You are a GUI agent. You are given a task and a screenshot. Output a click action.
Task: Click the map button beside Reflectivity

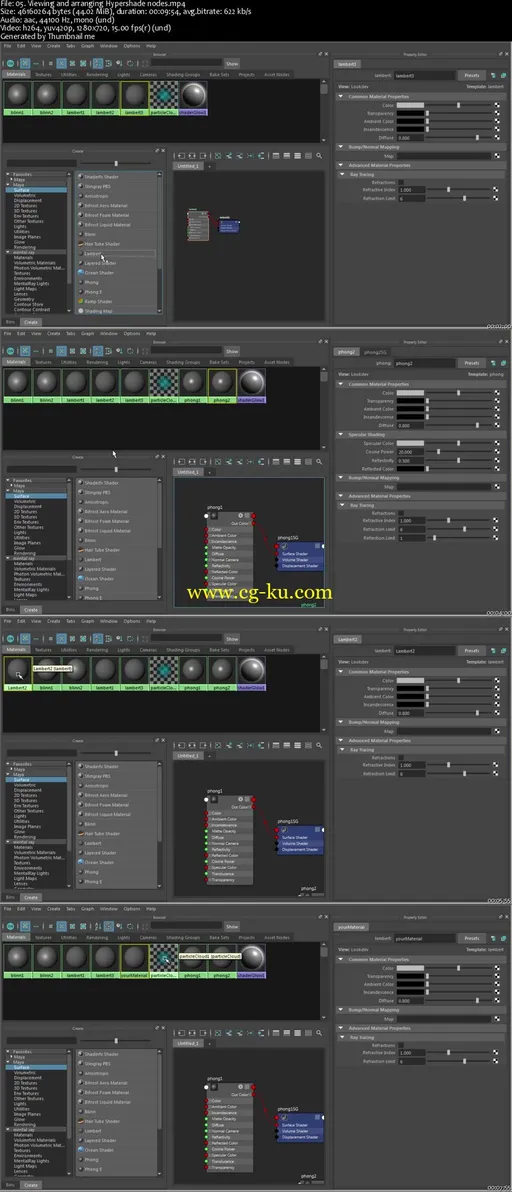click(x=496, y=460)
